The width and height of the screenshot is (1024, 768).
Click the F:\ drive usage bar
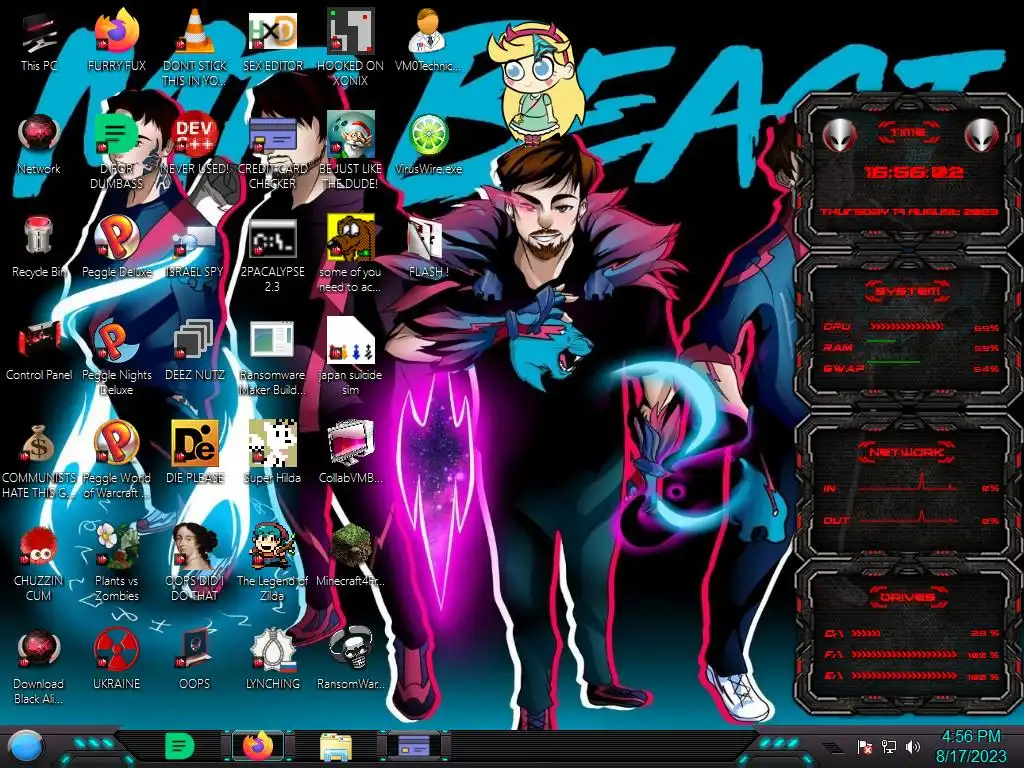click(904, 654)
